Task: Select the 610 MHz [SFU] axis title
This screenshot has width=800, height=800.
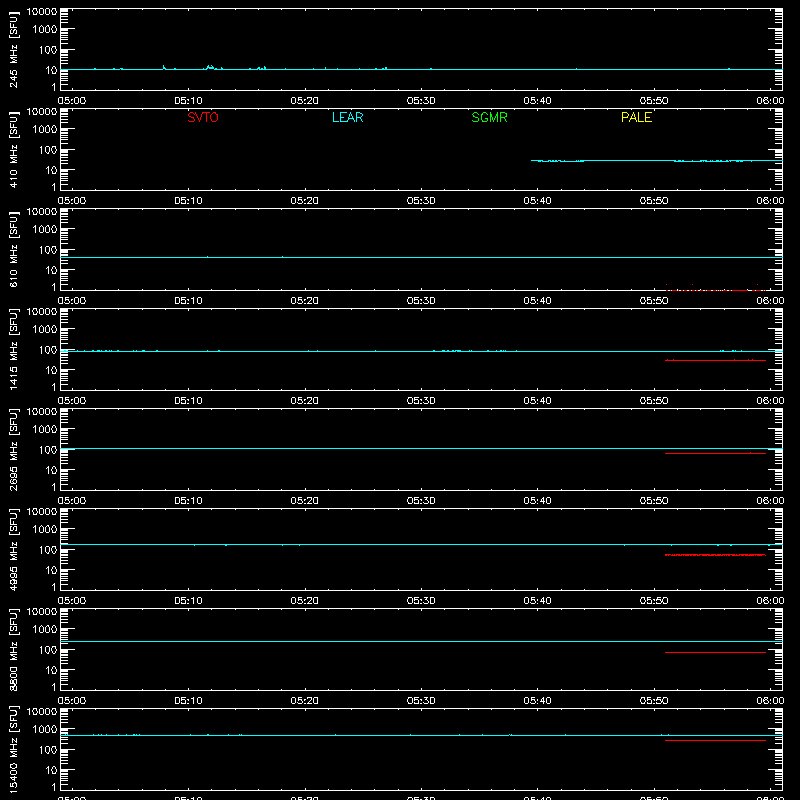Action: pos(13,249)
